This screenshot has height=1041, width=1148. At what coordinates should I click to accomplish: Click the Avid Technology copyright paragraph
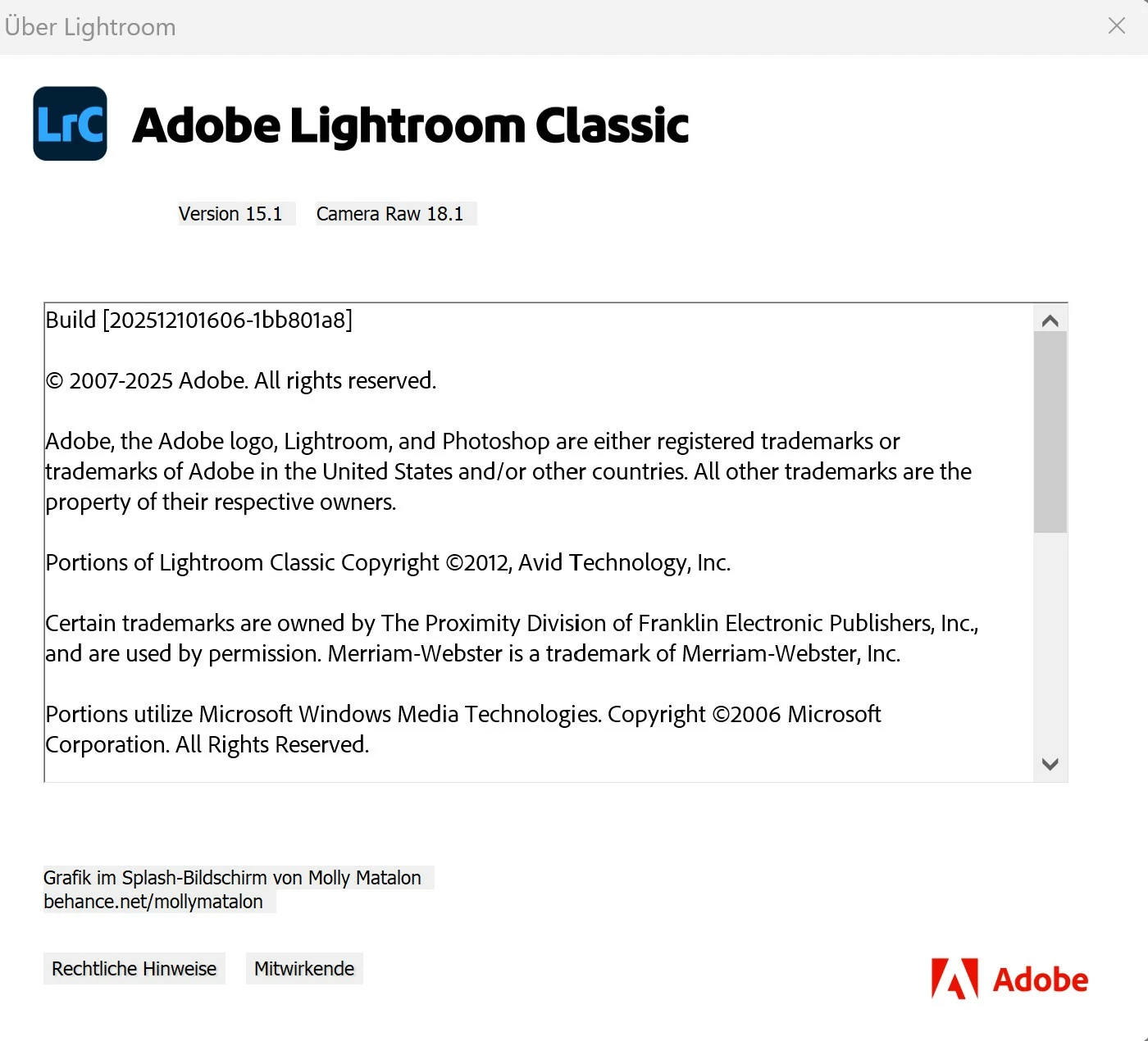(388, 562)
